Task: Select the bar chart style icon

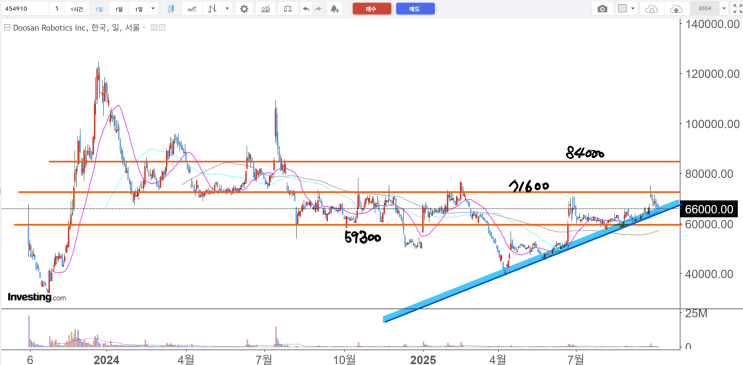Action: pyautogui.click(x=214, y=9)
